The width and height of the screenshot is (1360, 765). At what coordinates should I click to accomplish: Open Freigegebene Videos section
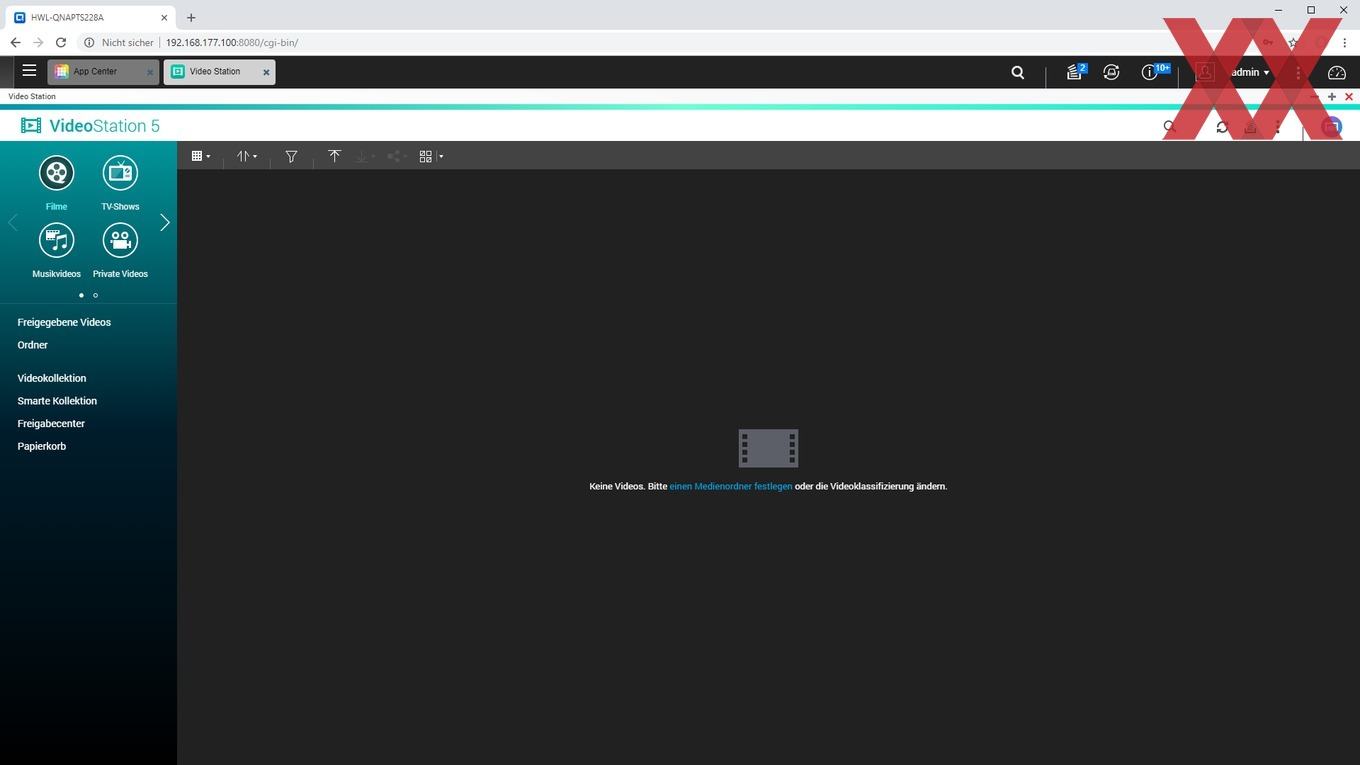64,322
